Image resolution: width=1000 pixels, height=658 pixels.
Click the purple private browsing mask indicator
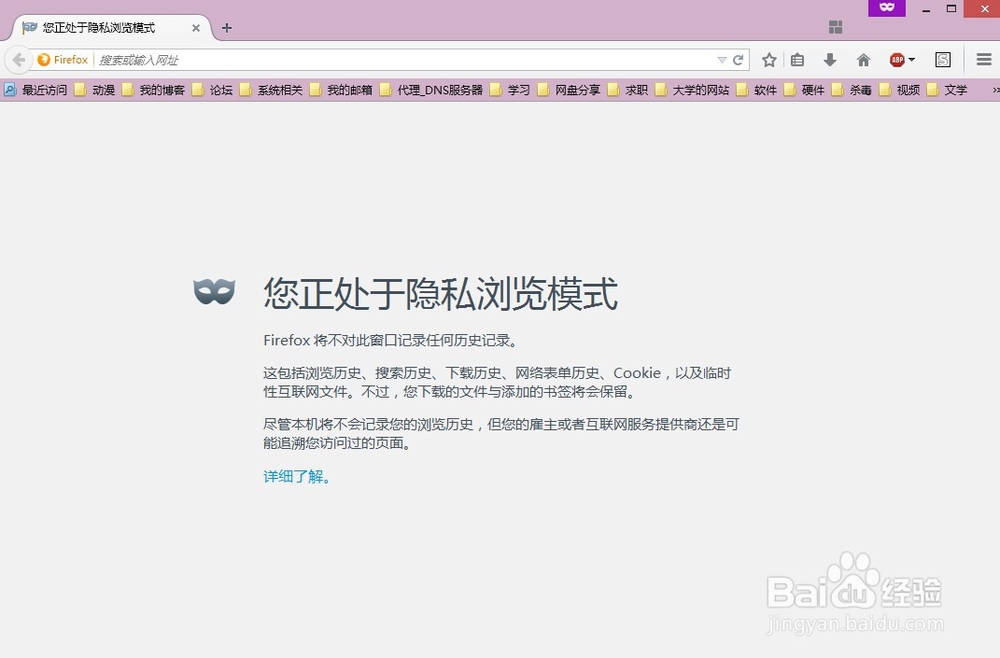pyautogui.click(x=887, y=8)
